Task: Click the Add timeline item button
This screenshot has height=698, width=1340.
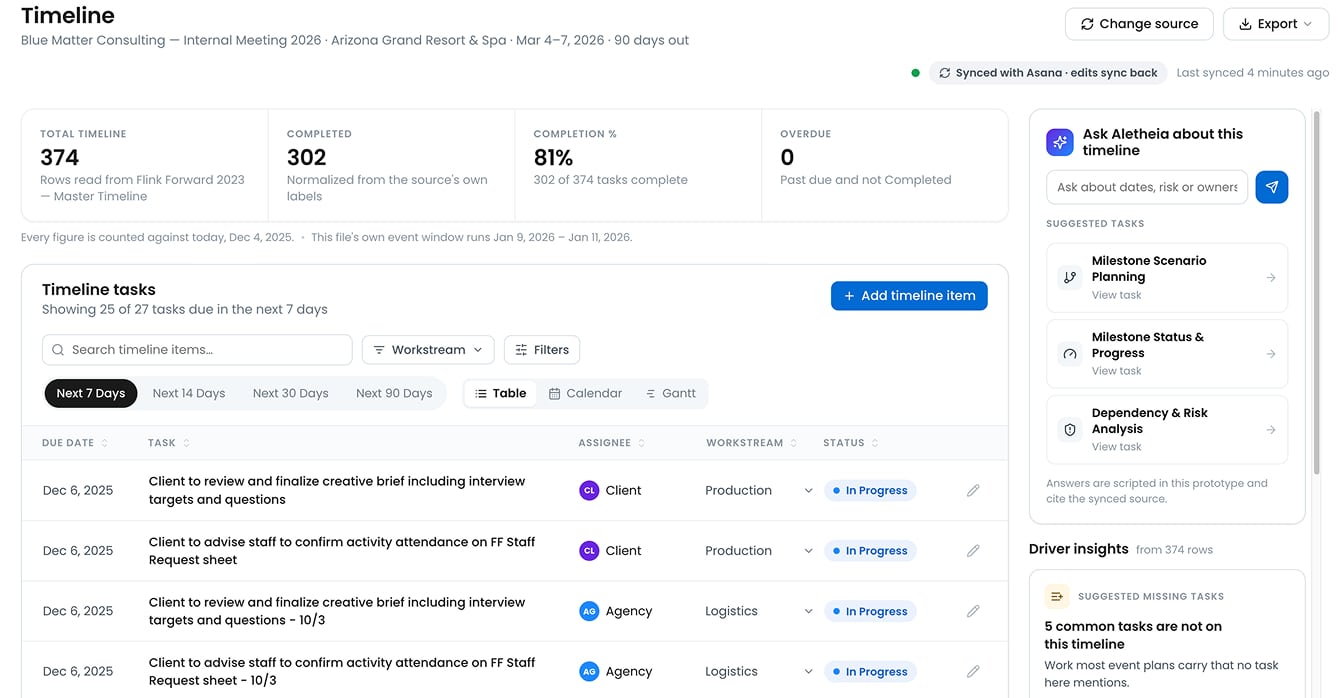Action: [x=909, y=296]
